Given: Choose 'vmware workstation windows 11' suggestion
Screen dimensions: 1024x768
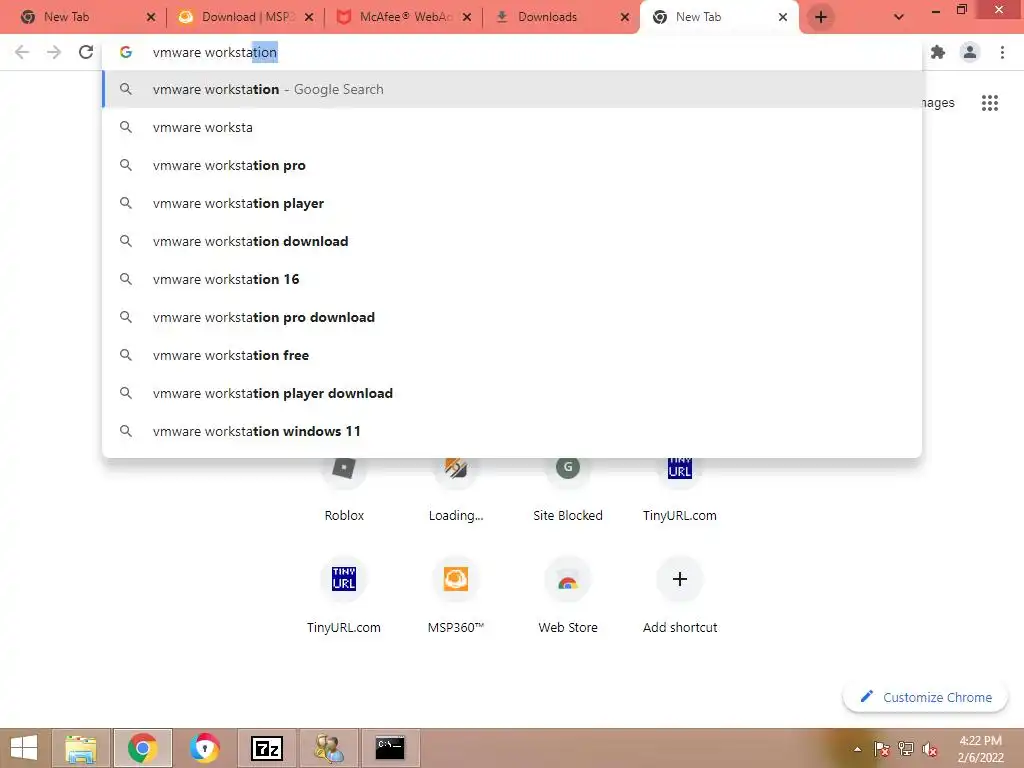Looking at the screenshot, I should pos(512,431).
